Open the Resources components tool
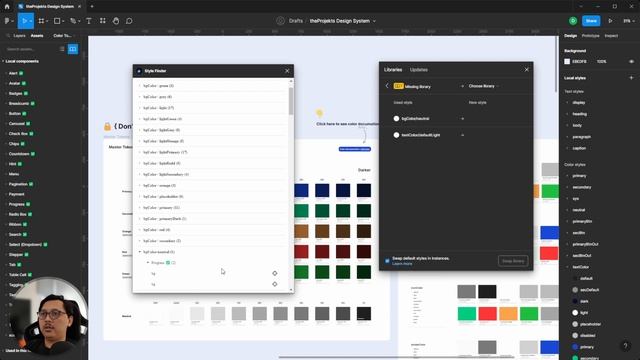Screen dimensions: 640x360 click(102, 21)
